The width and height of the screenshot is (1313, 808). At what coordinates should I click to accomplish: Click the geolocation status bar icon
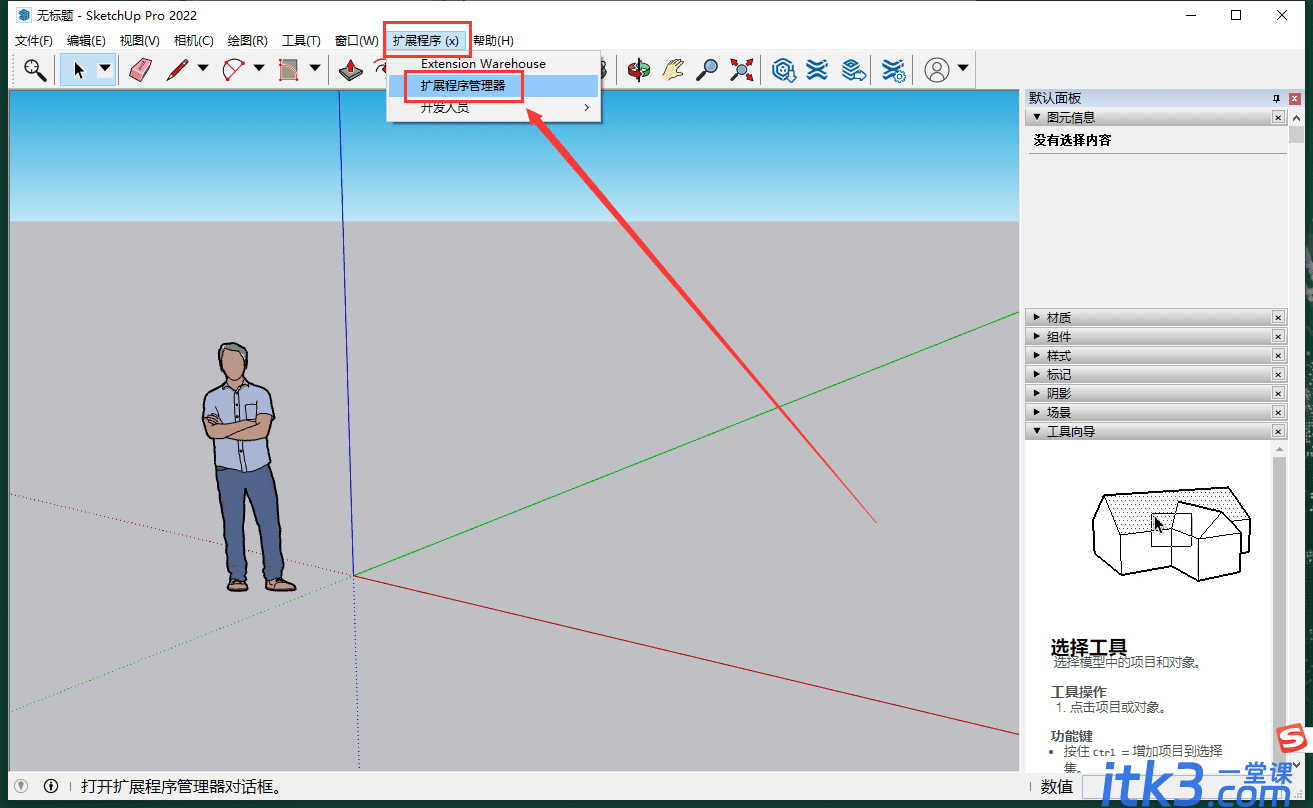pos(21,786)
